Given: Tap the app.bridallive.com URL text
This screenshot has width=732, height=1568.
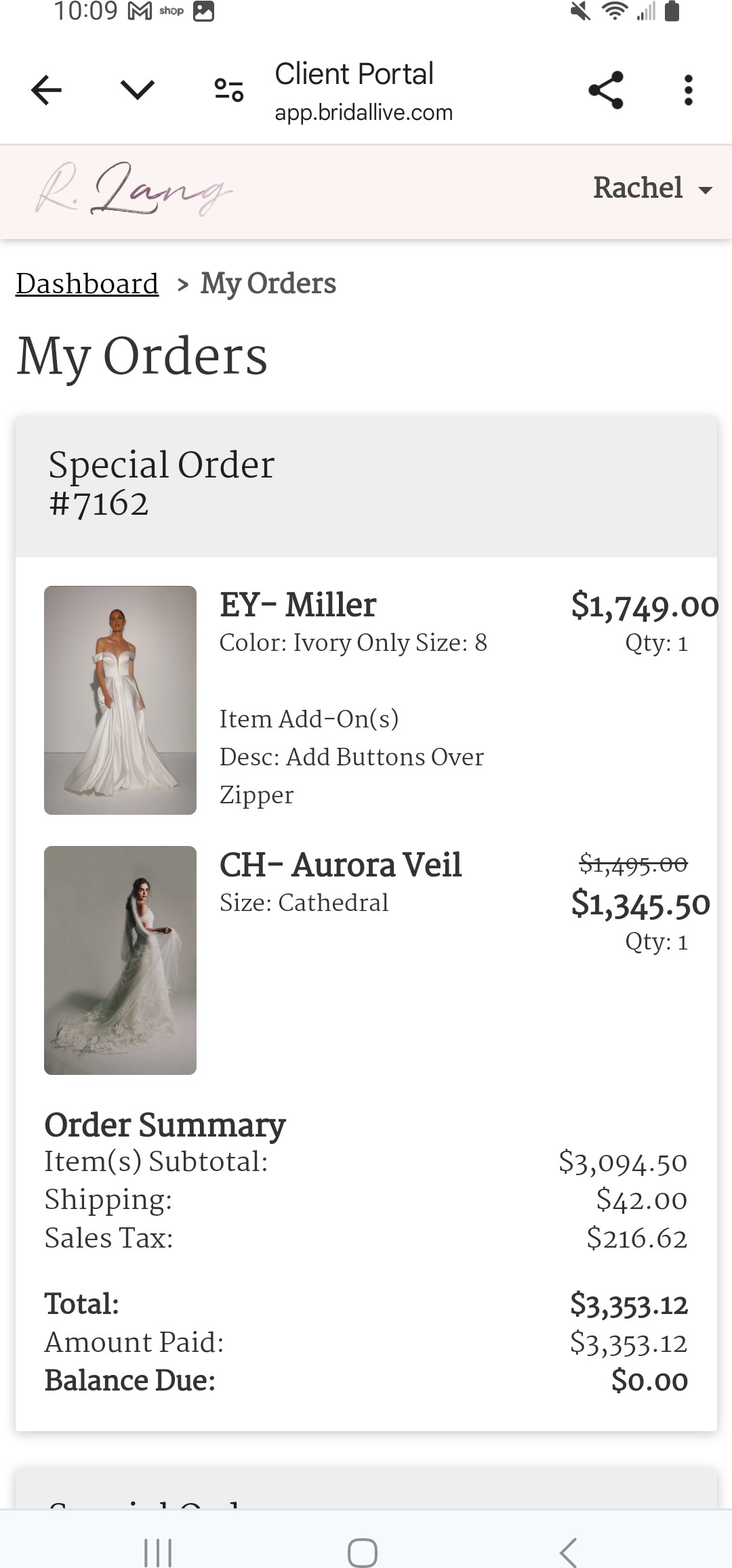Looking at the screenshot, I should tap(363, 112).
